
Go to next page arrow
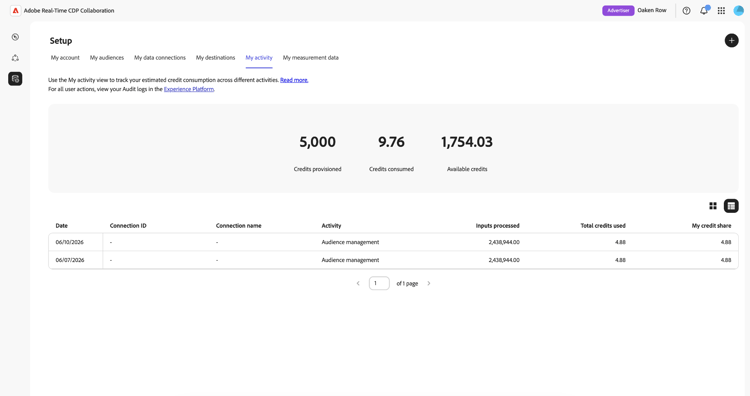point(429,283)
